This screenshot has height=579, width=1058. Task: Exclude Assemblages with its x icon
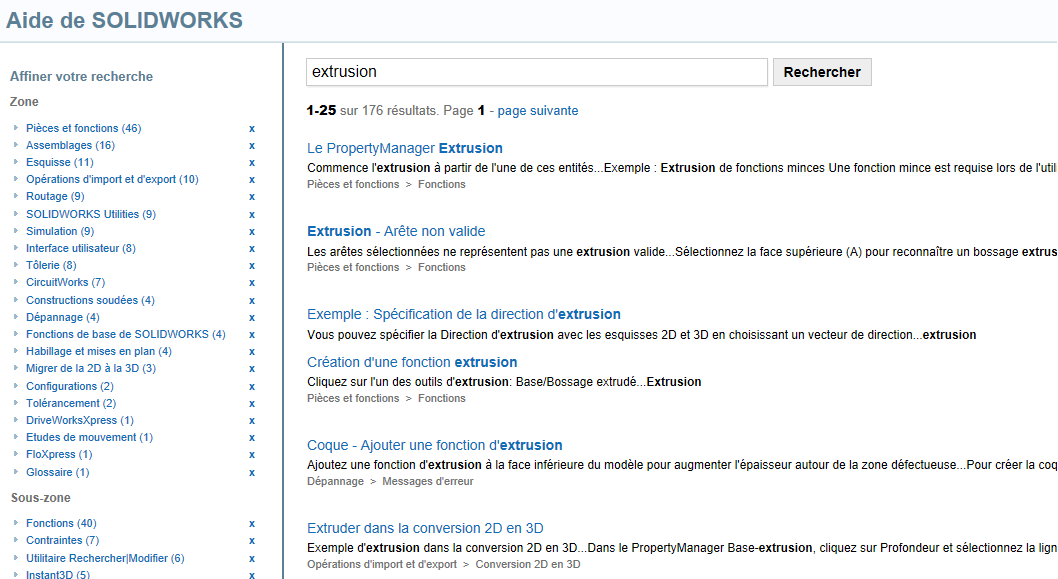click(x=252, y=146)
